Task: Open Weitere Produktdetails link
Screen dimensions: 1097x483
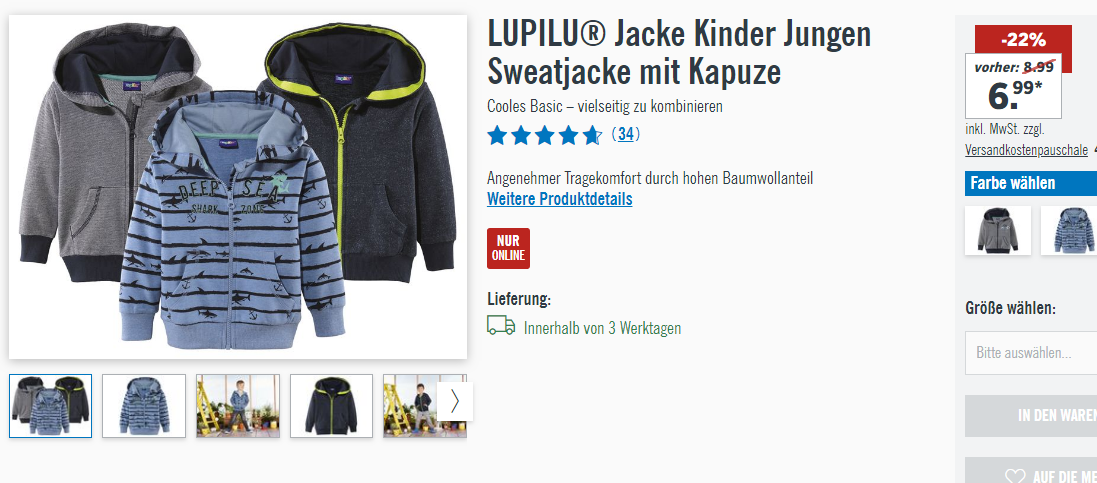Action: 560,199
